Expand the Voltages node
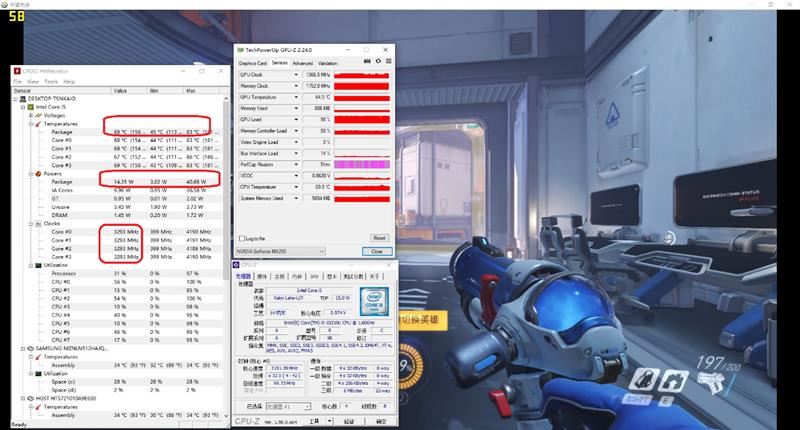Viewport: 800px width, 430px height. click(31, 115)
